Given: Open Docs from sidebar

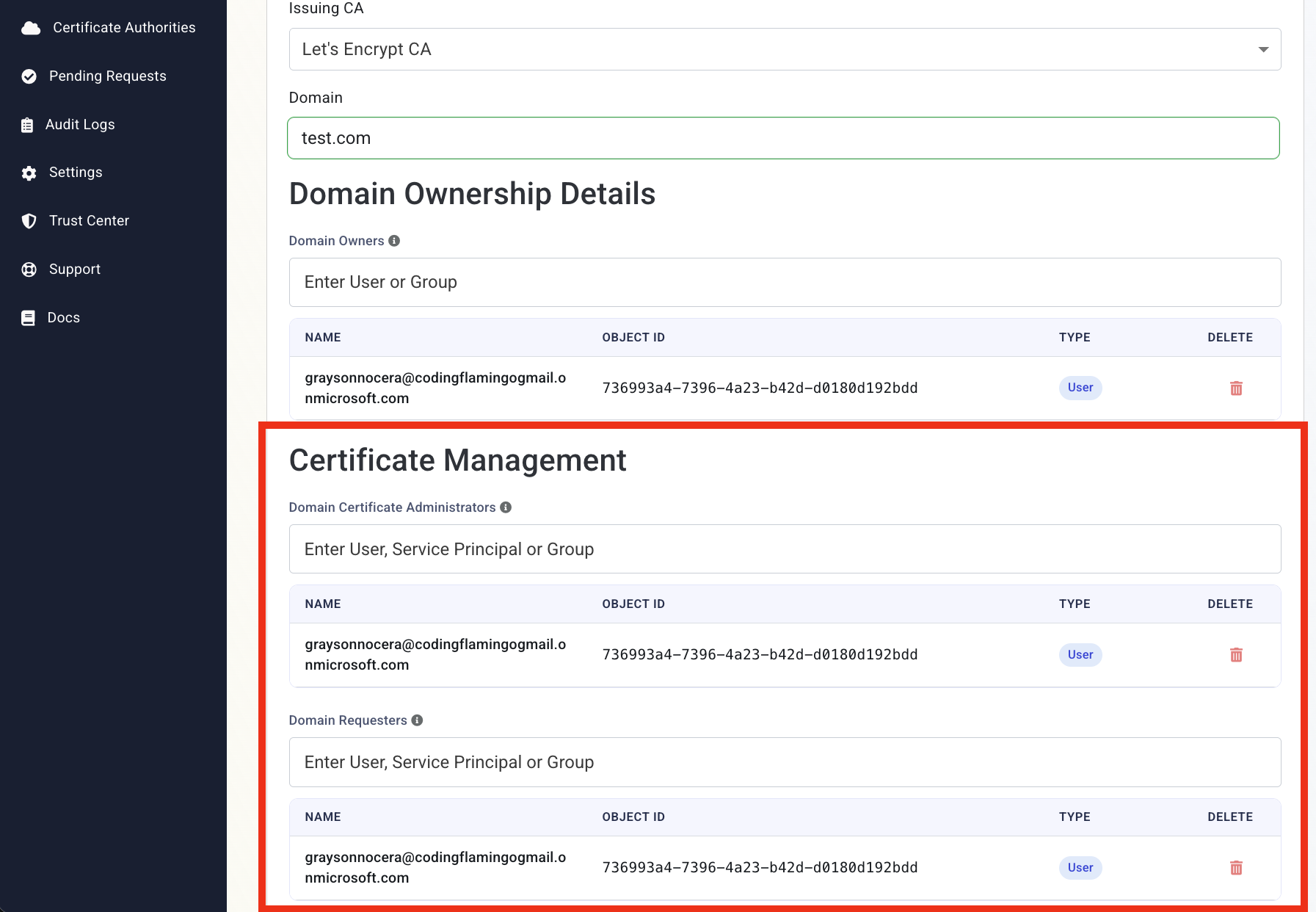Looking at the screenshot, I should (64, 318).
